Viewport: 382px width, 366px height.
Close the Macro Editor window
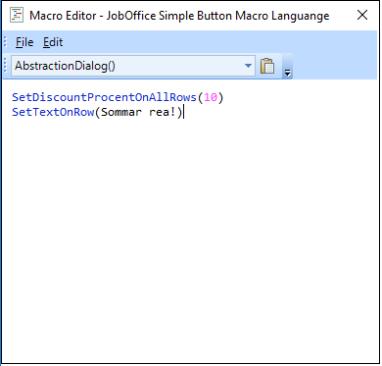click(x=362, y=15)
